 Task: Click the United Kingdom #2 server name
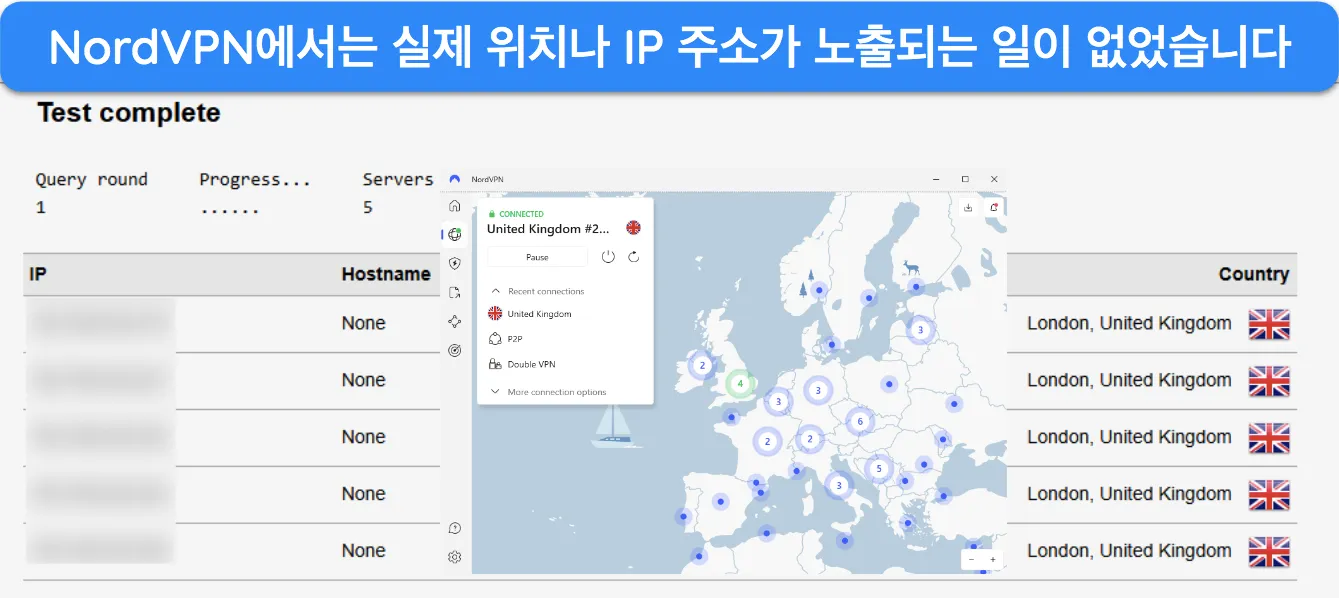point(547,229)
